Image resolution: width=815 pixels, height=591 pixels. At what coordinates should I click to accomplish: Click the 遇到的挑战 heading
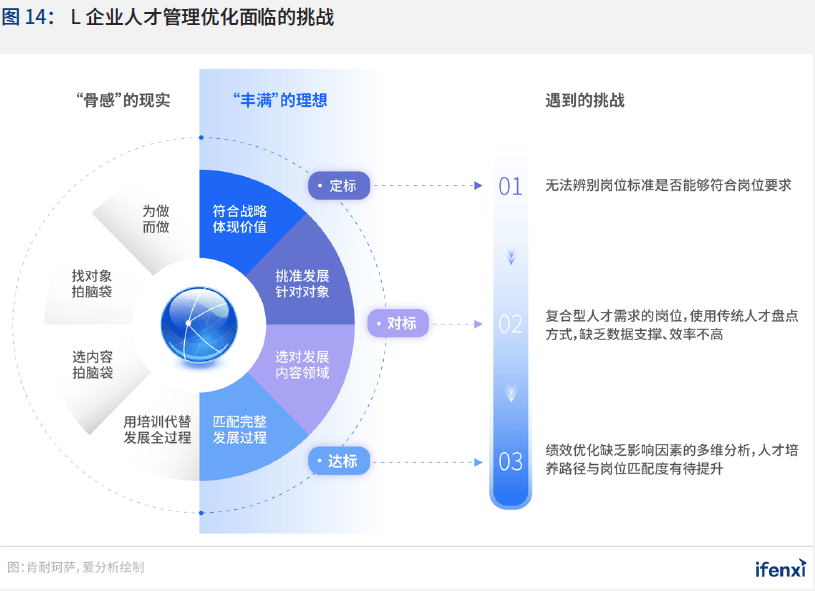[x=585, y=100]
